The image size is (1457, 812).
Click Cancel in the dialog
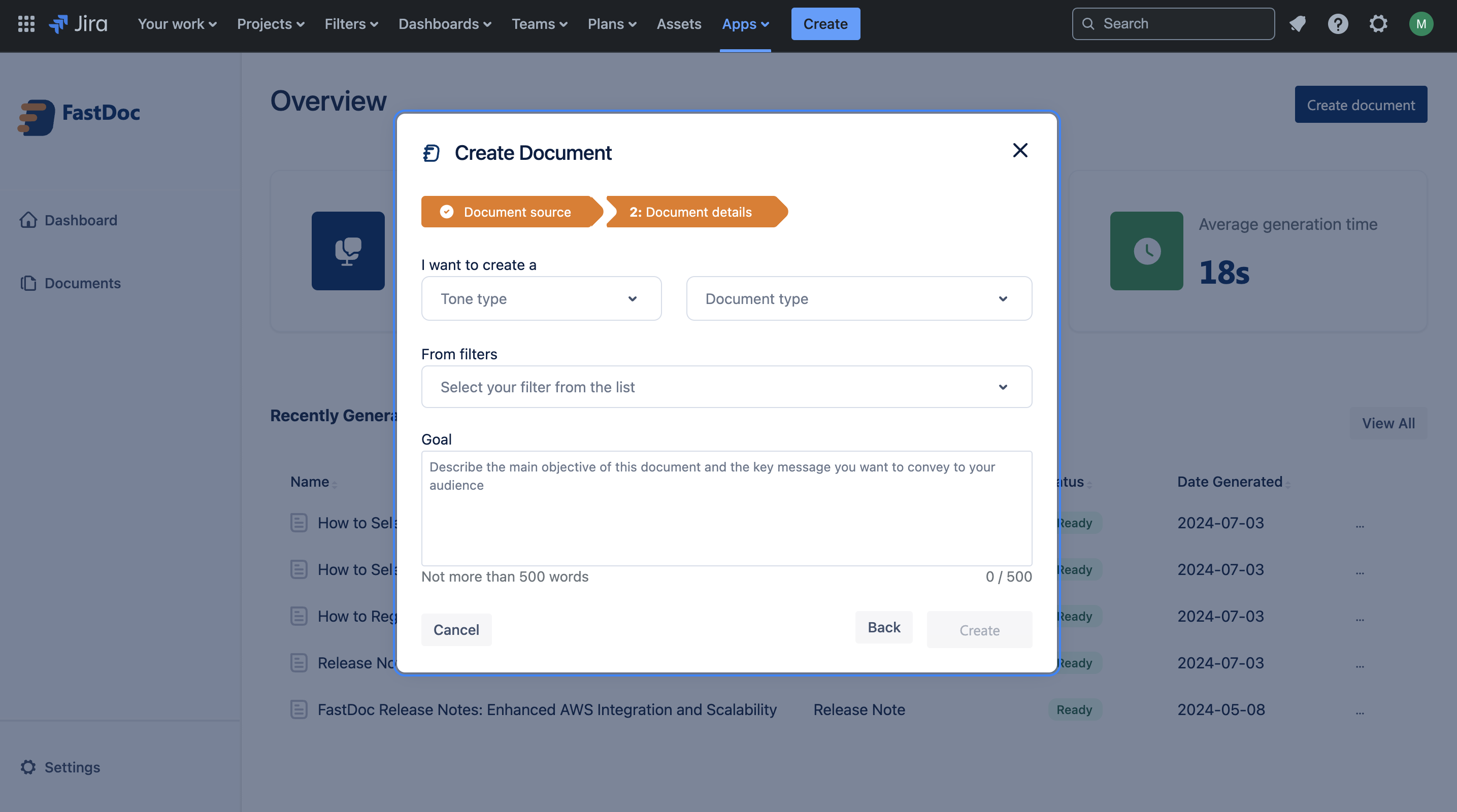click(456, 629)
